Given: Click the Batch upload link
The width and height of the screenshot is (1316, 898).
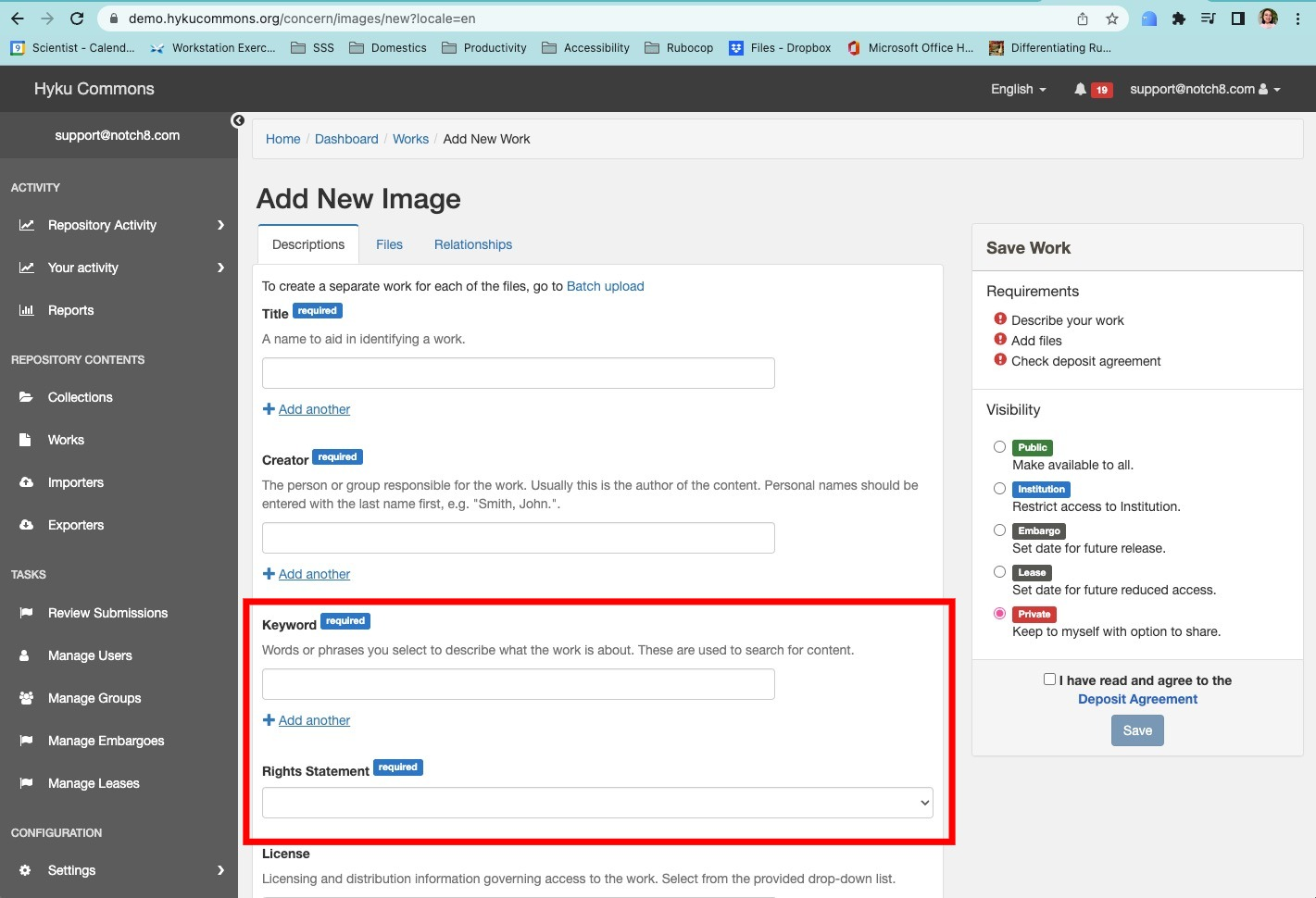Looking at the screenshot, I should click(605, 286).
